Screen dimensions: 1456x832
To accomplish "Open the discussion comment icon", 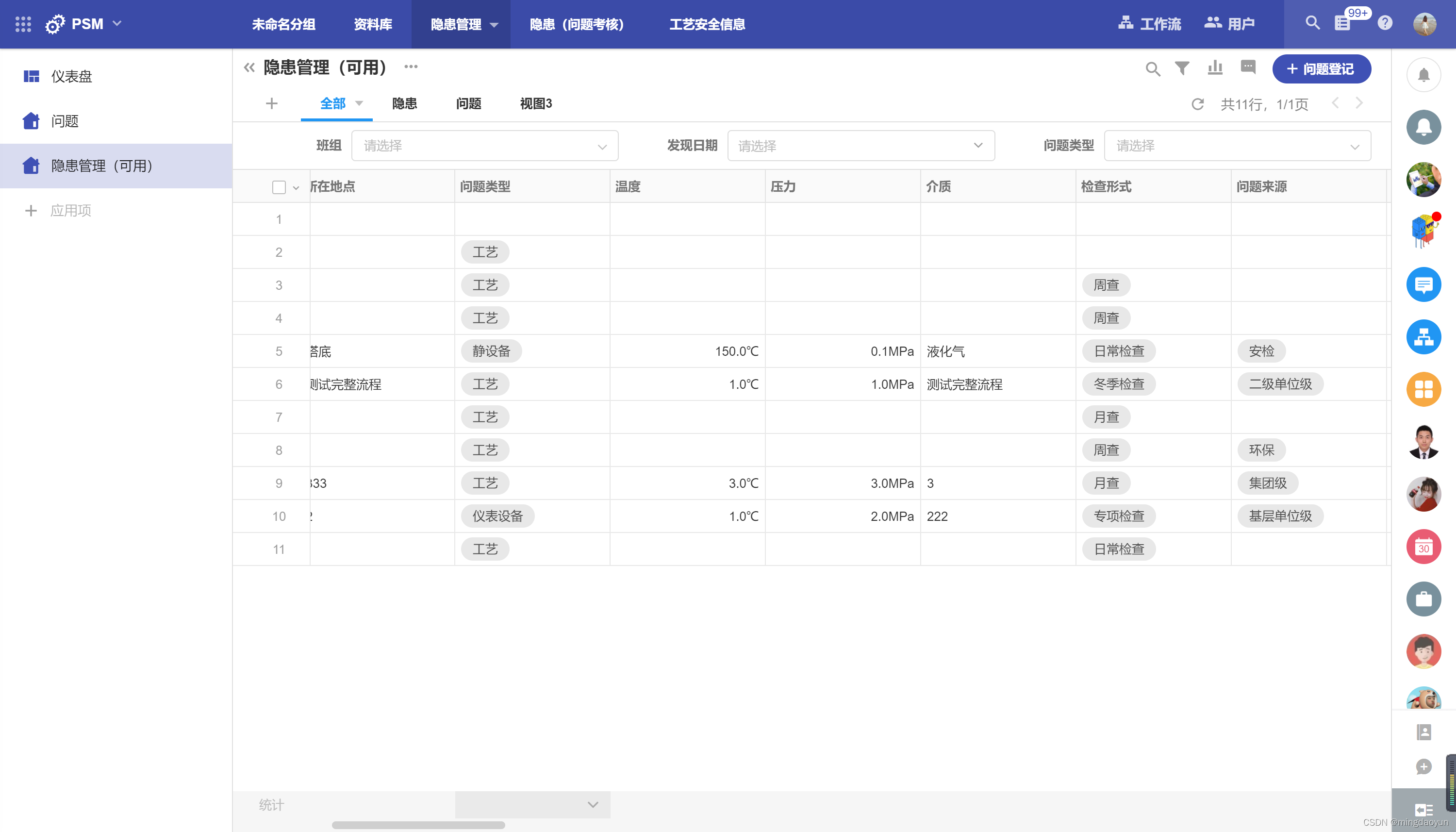I will coord(1248,67).
